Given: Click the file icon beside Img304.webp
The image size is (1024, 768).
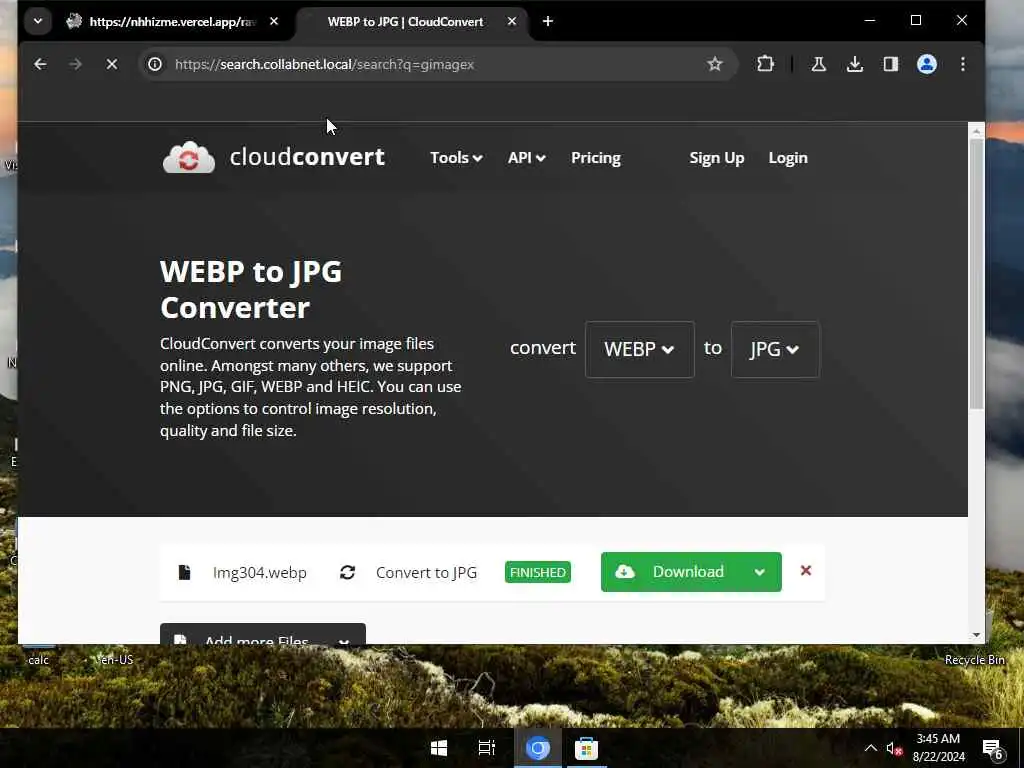Looking at the screenshot, I should pyautogui.click(x=184, y=573).
